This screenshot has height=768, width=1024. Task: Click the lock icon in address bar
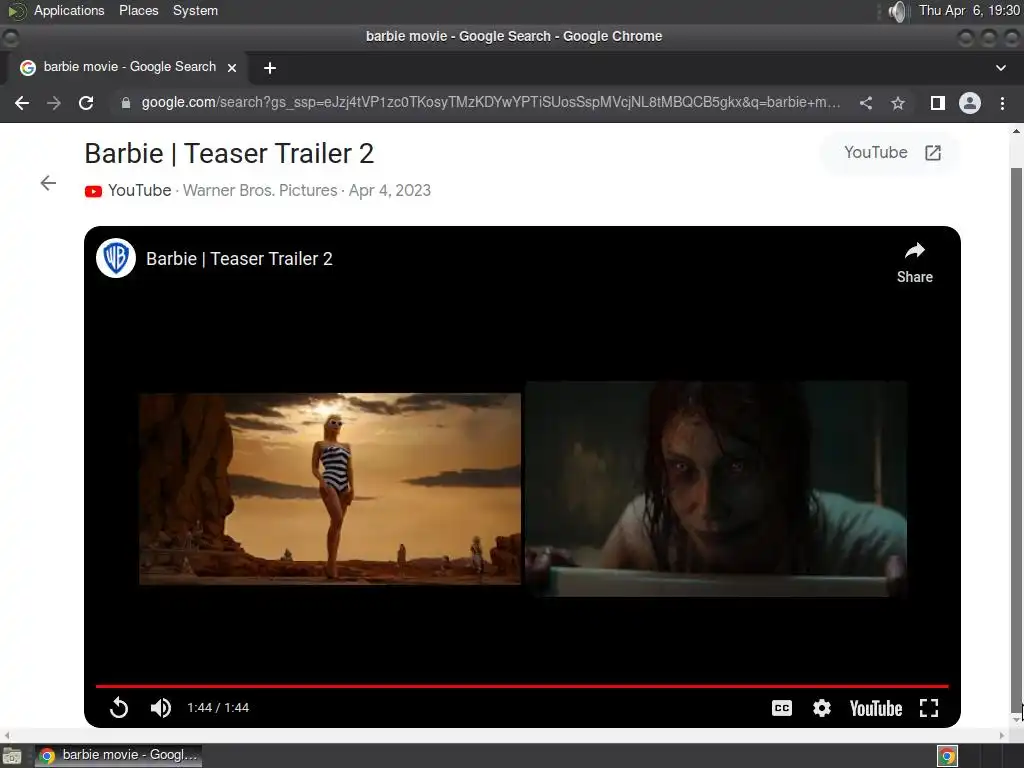(x=125, y=103)
